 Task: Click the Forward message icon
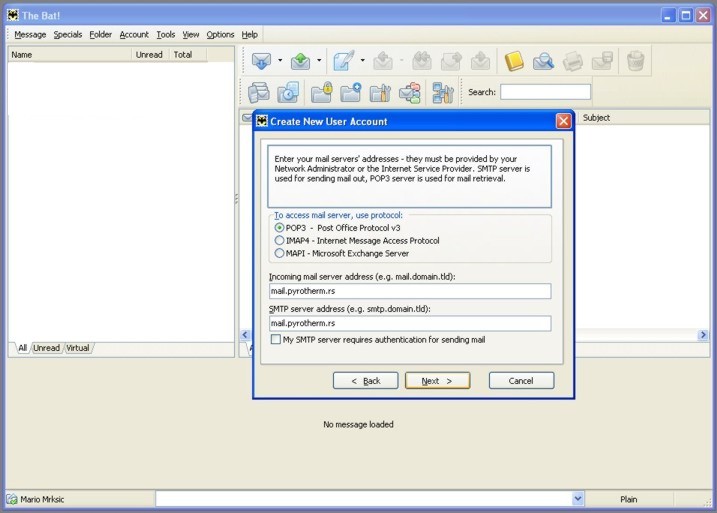tap(451, 60)
